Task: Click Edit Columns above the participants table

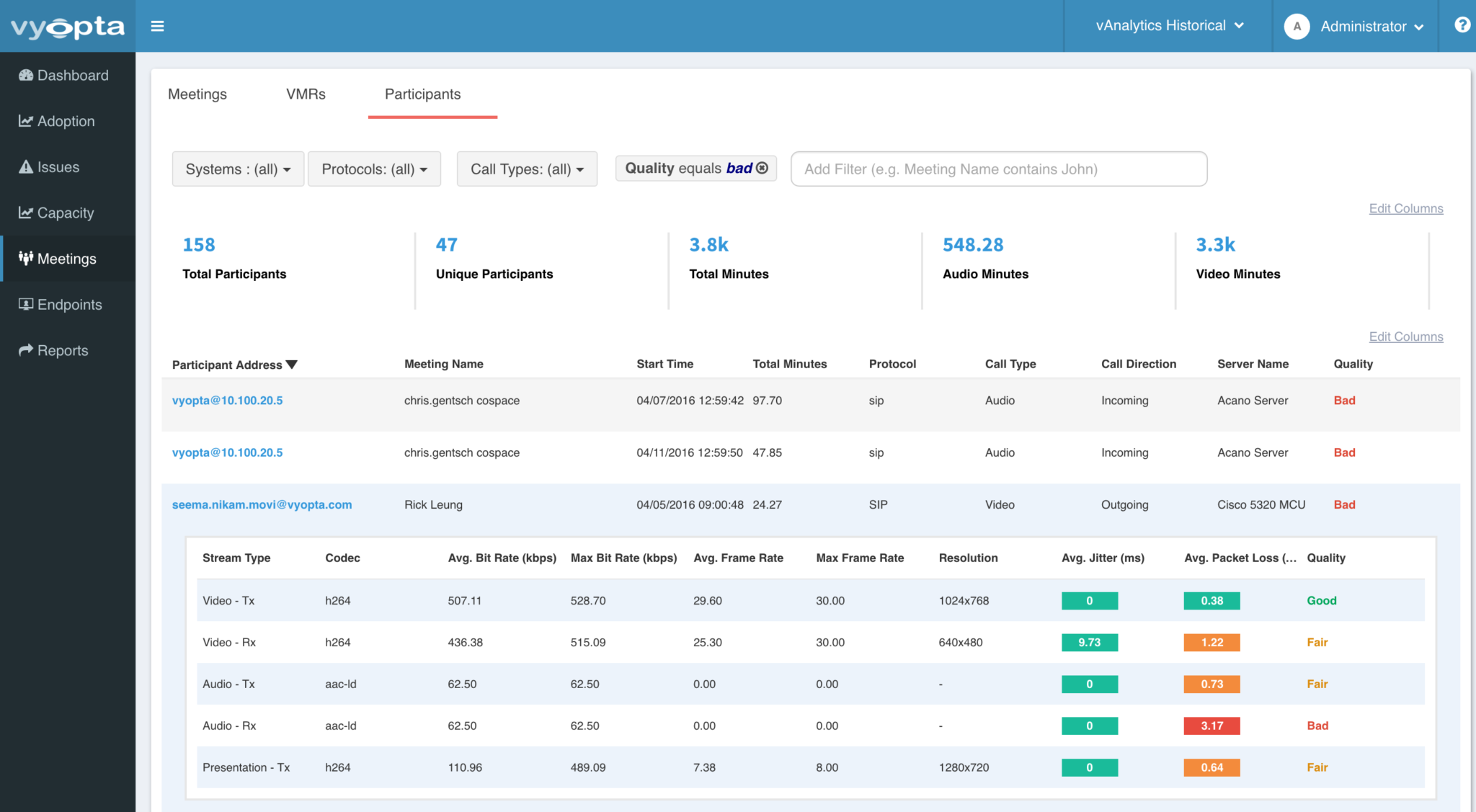Action: click(x=1405, y=336)
